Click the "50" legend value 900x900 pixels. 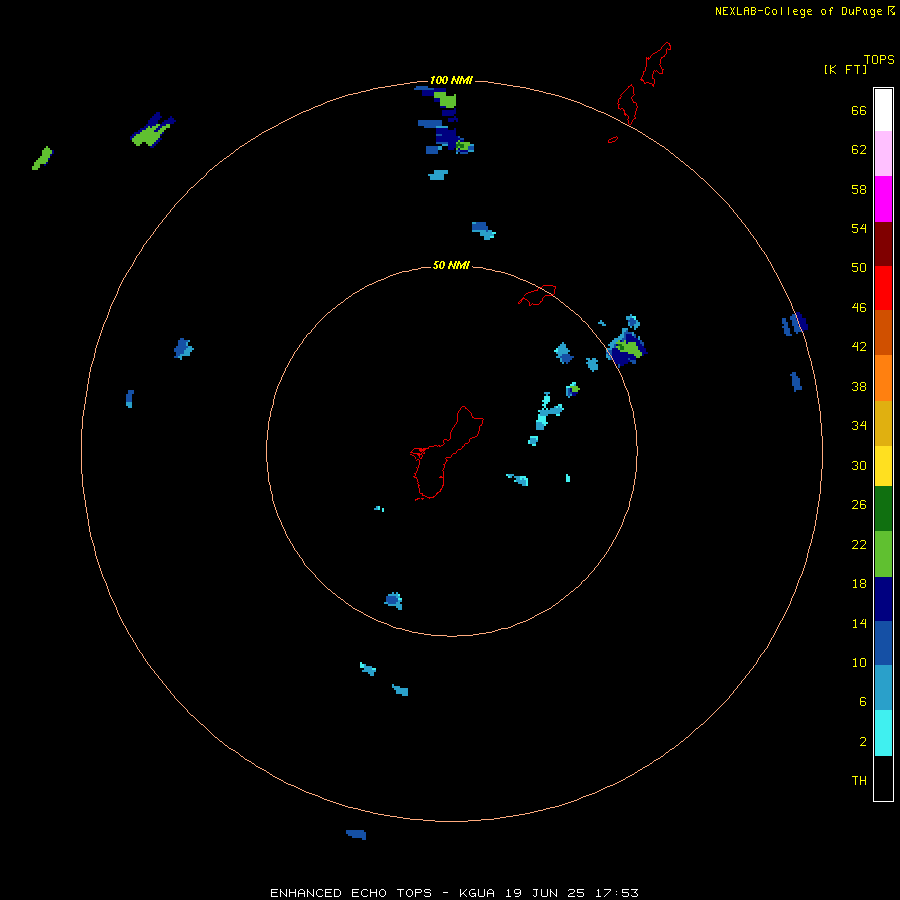[859, 268]
